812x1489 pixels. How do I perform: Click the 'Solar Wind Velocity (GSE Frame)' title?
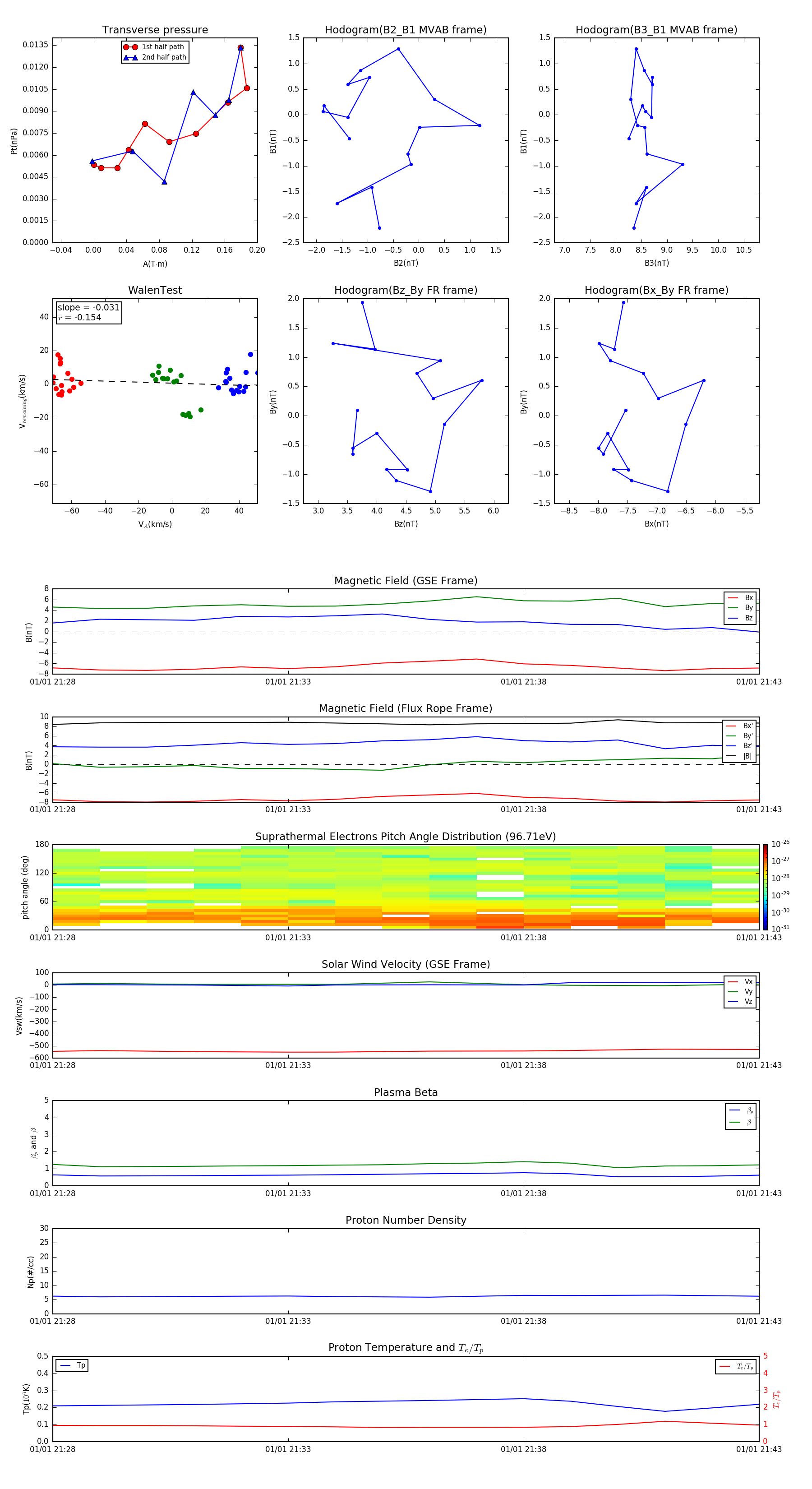(x=406, y=965)
